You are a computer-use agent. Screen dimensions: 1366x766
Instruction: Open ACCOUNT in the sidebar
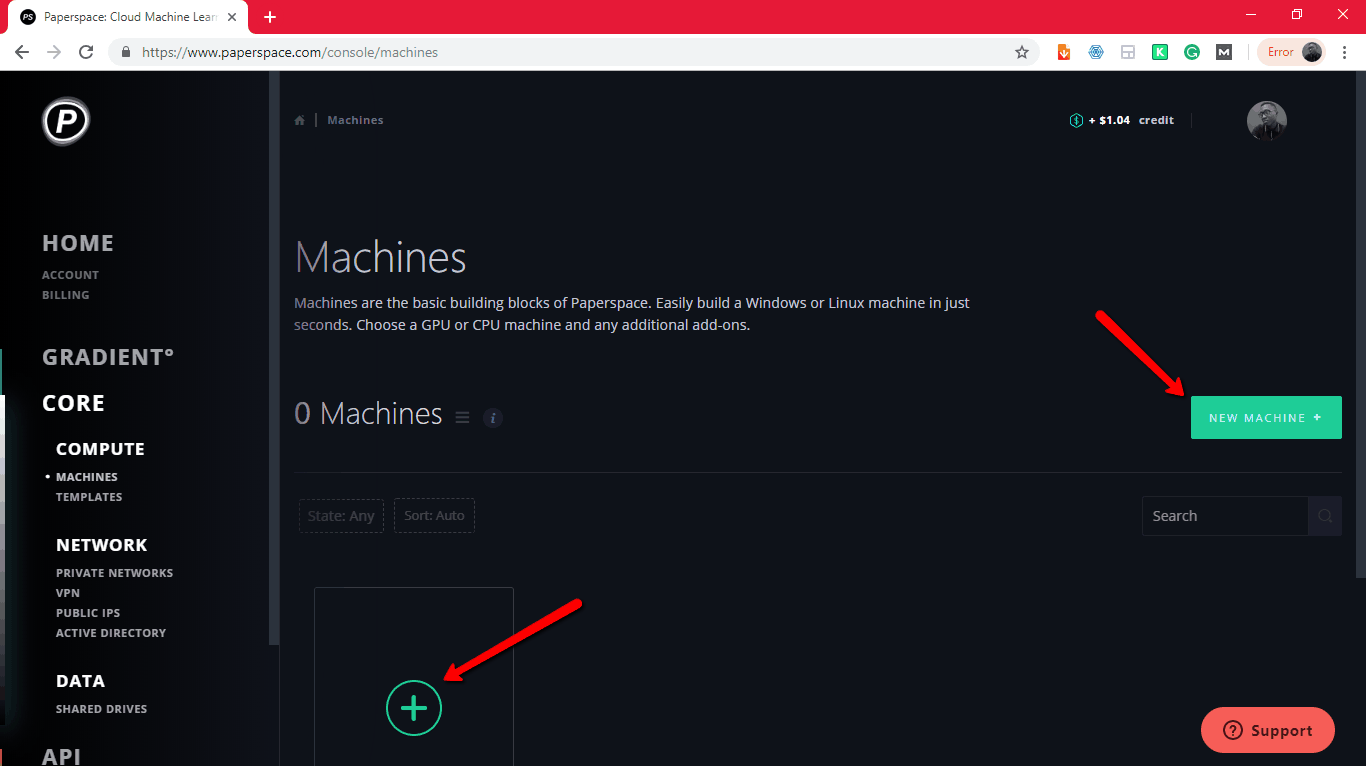[70, 275]
